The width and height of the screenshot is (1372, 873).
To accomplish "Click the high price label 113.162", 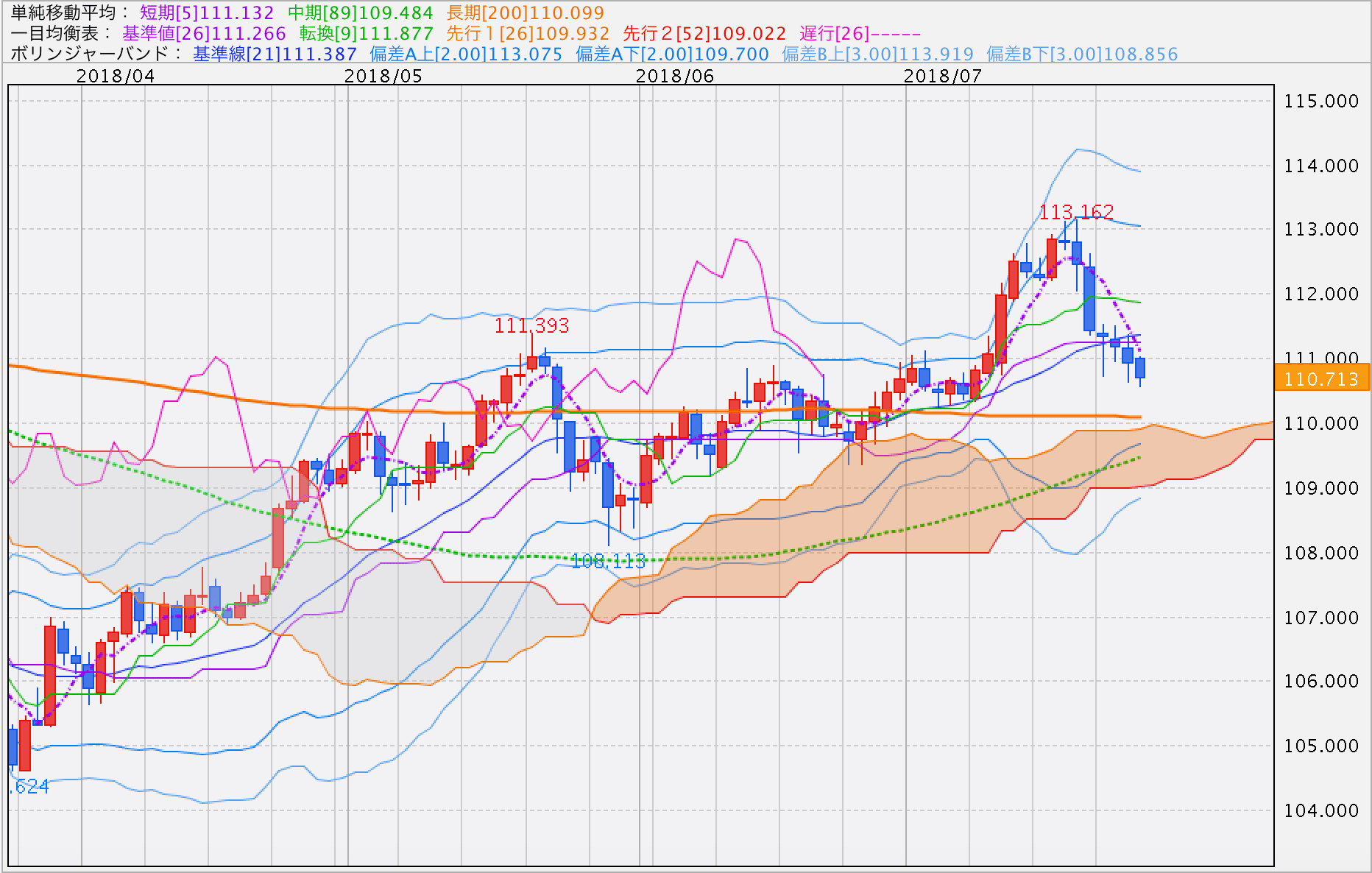I will coord(1076,212).
